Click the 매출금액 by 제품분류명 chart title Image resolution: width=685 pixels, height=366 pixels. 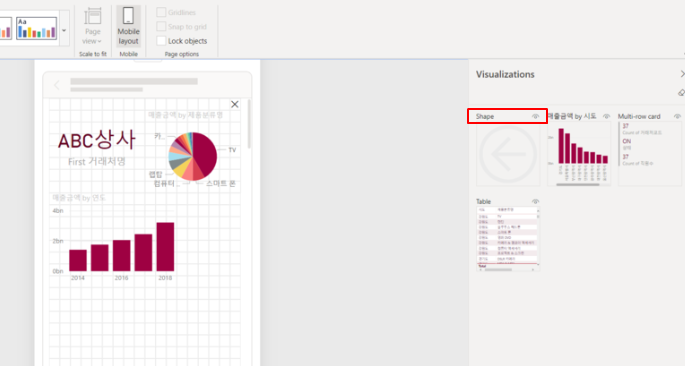pos(186,115)
